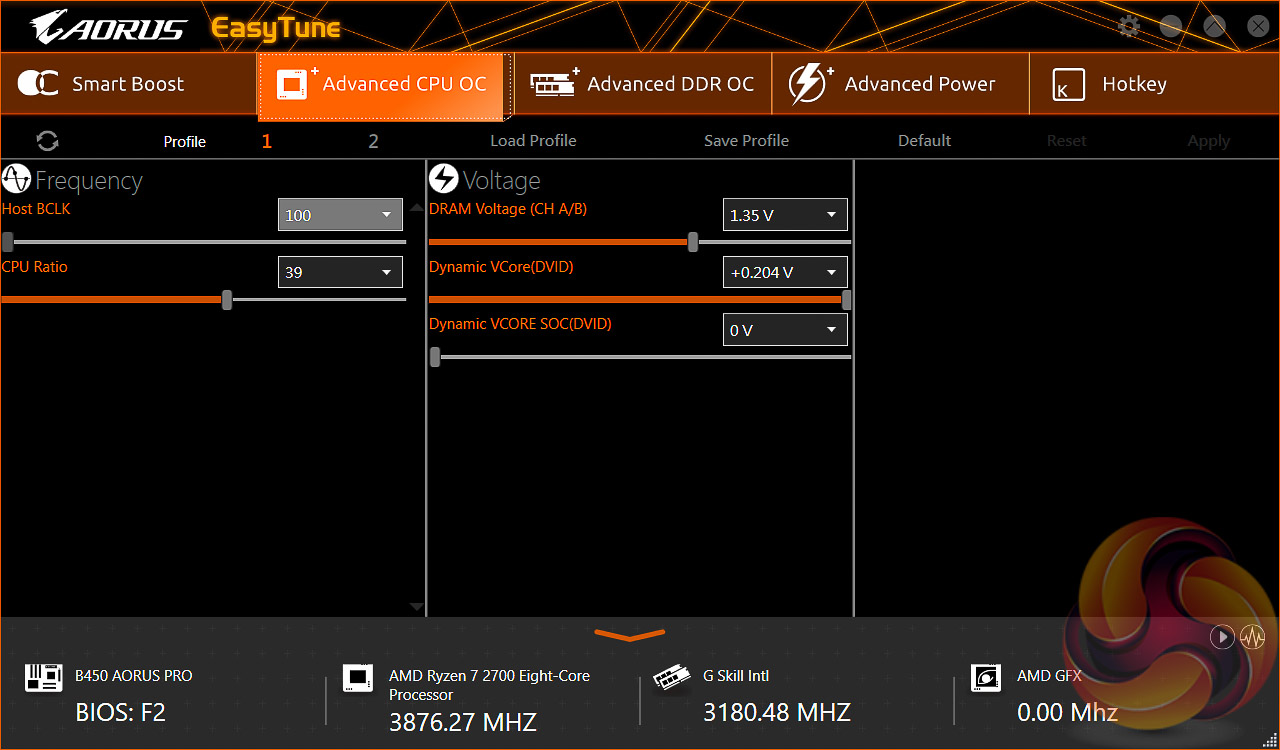This screenshot has width=1280, height=750.
Task: Click the B450 AORUS PRO text
Action: [134, 676]
